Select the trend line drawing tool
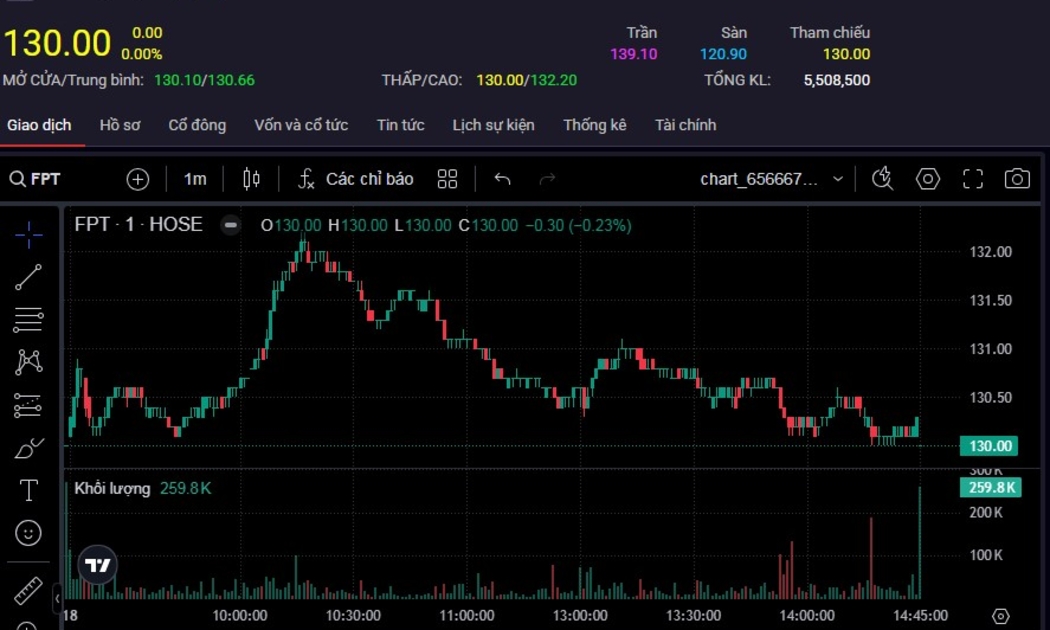The image size is (1050, 630). [28, 277]
